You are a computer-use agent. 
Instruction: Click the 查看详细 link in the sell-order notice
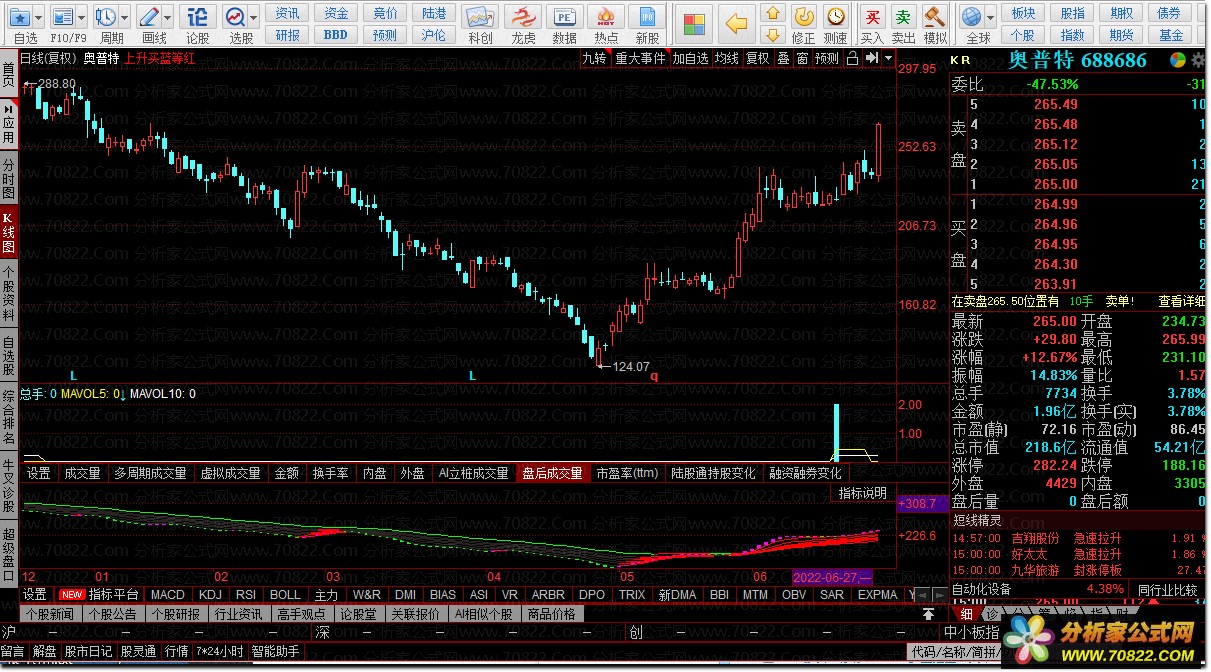click(x=1181, y=301)
